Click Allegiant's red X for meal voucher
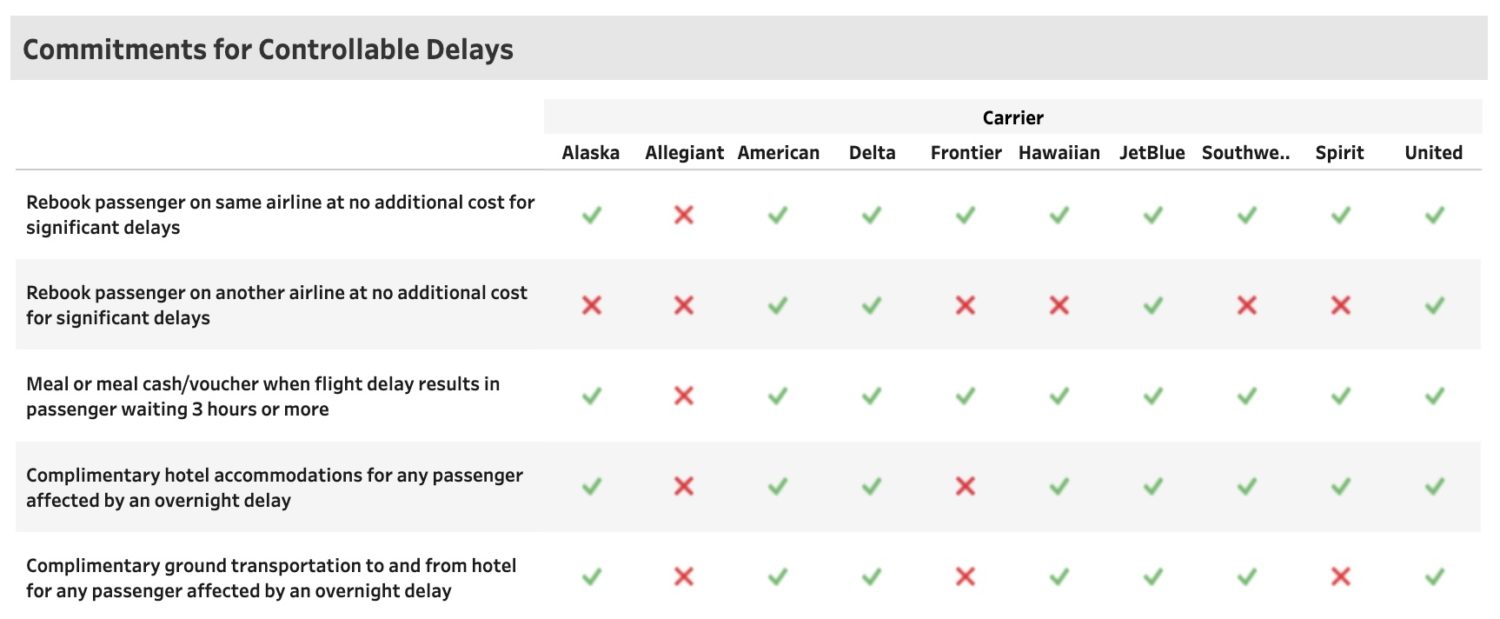Screen dimensions: 1500x619 click(684, 396)
